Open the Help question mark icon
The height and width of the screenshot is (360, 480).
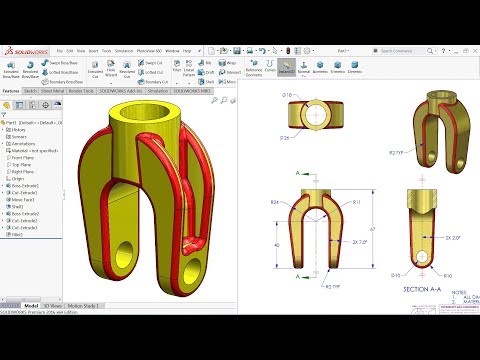[x=443, y=51]
